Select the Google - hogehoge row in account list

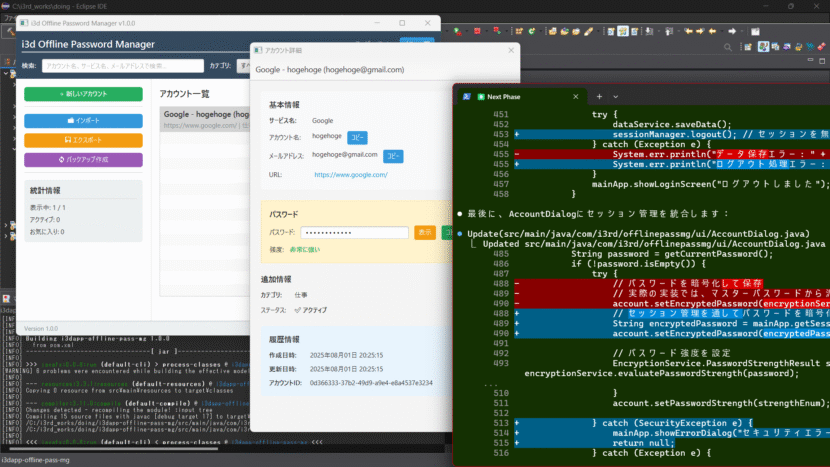coord(205,119)
